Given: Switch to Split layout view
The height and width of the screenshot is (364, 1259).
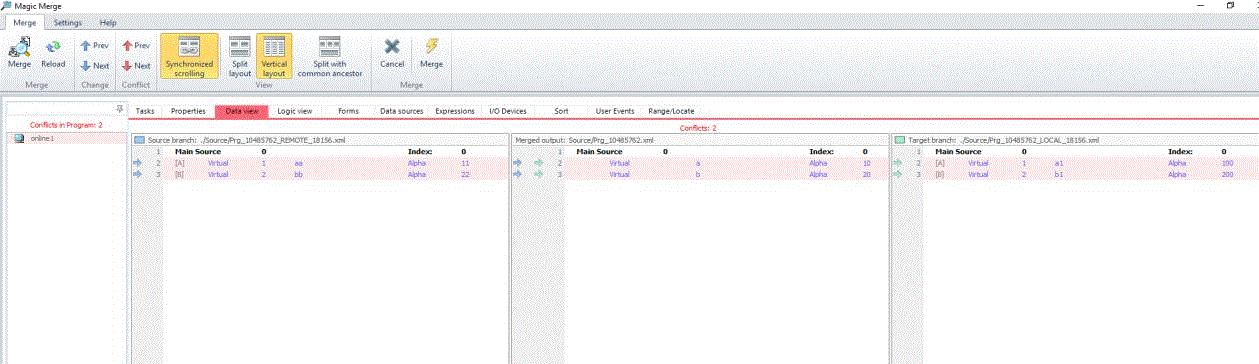Looking at the screenshot, I should point(240,56).
